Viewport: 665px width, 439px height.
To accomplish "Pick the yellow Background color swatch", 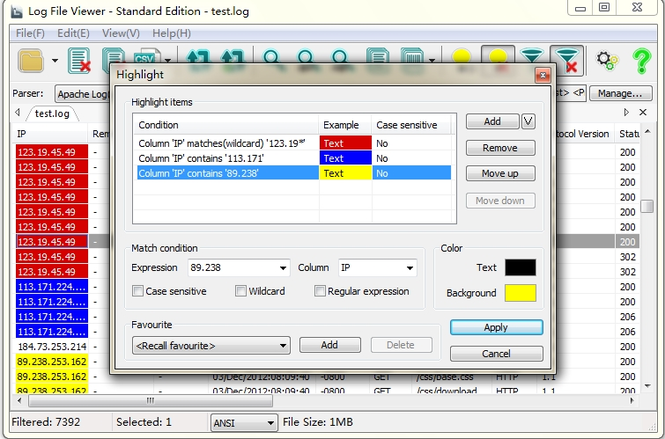I will [520, 293].
